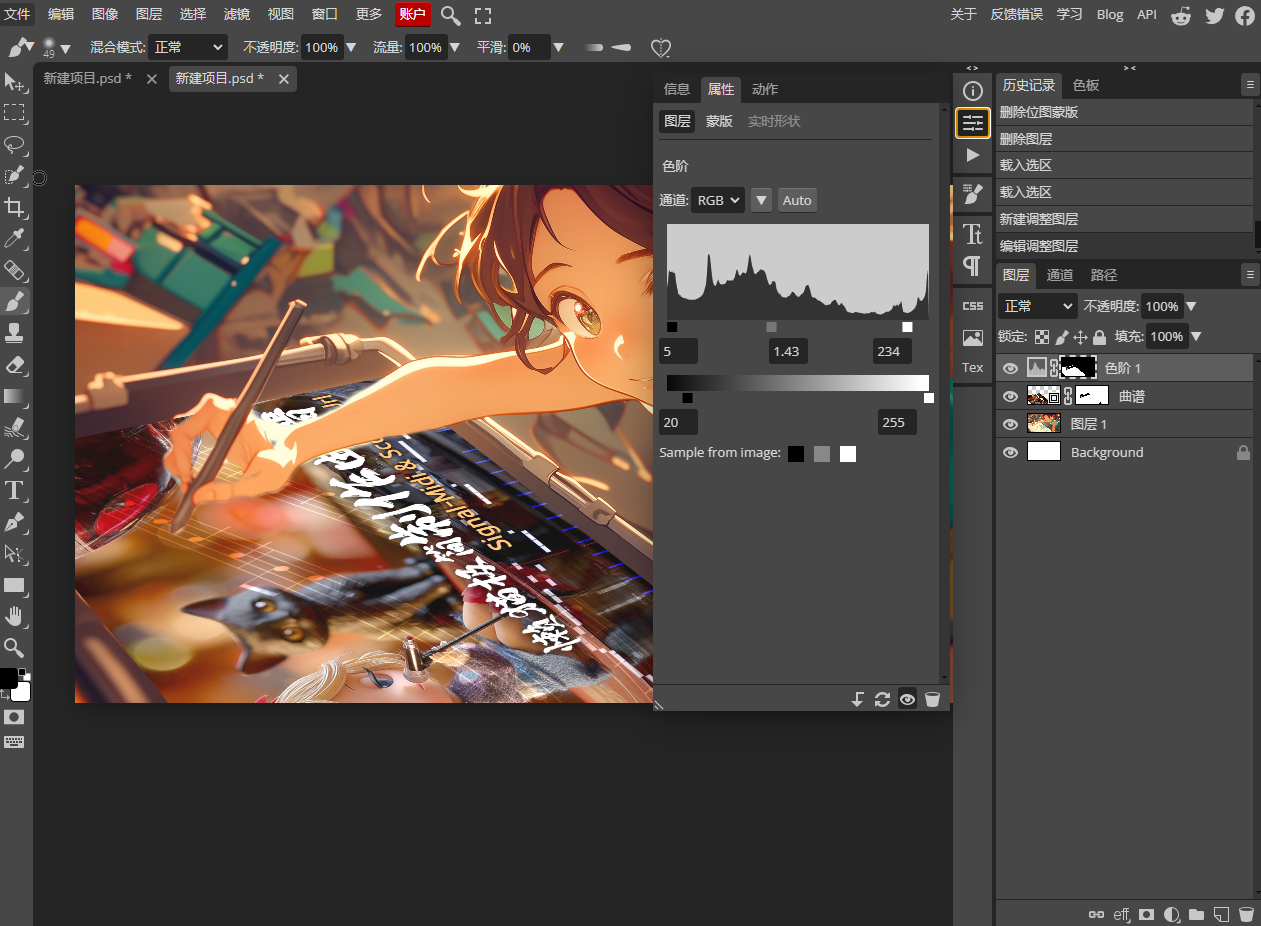Screen dimensions: 1261x926
Task: Select the Gradient tool
Action: (14, 396)
